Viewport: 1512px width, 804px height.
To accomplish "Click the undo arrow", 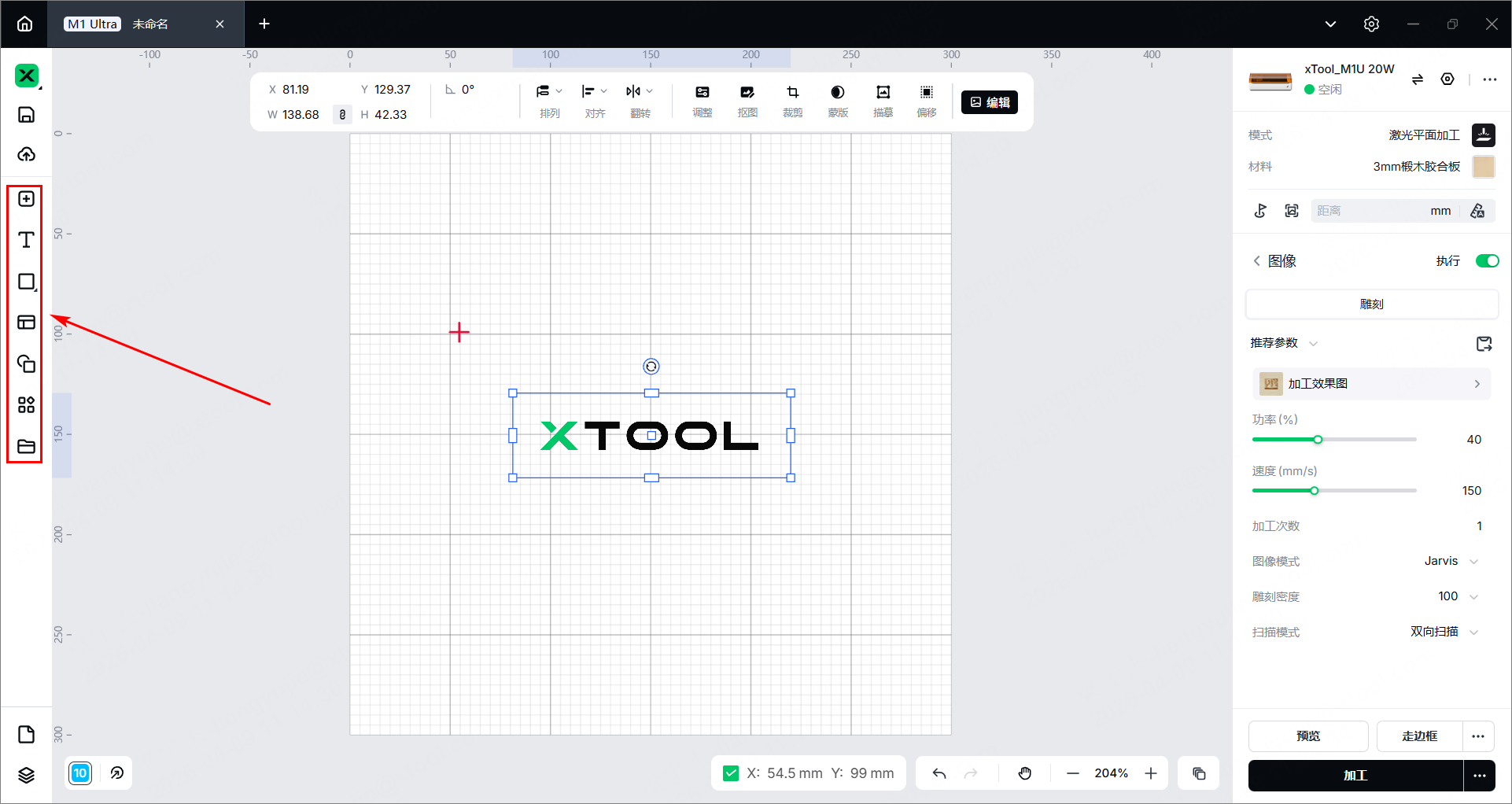I will coord(939,773).
